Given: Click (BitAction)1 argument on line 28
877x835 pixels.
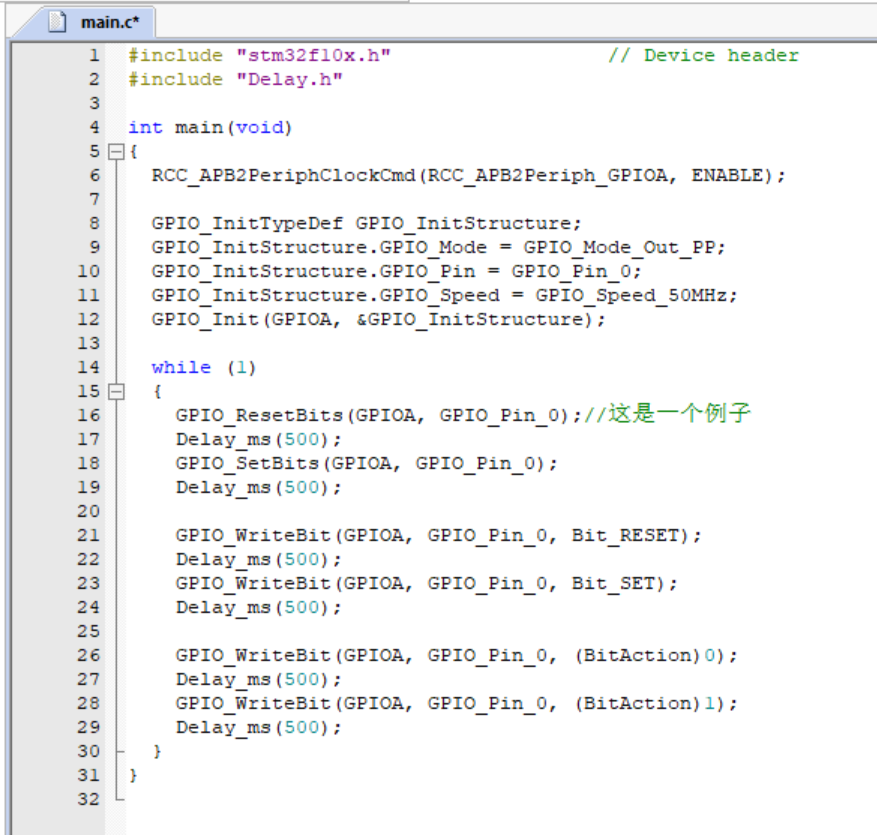Looking at the screenshot, I should (645, 704).
